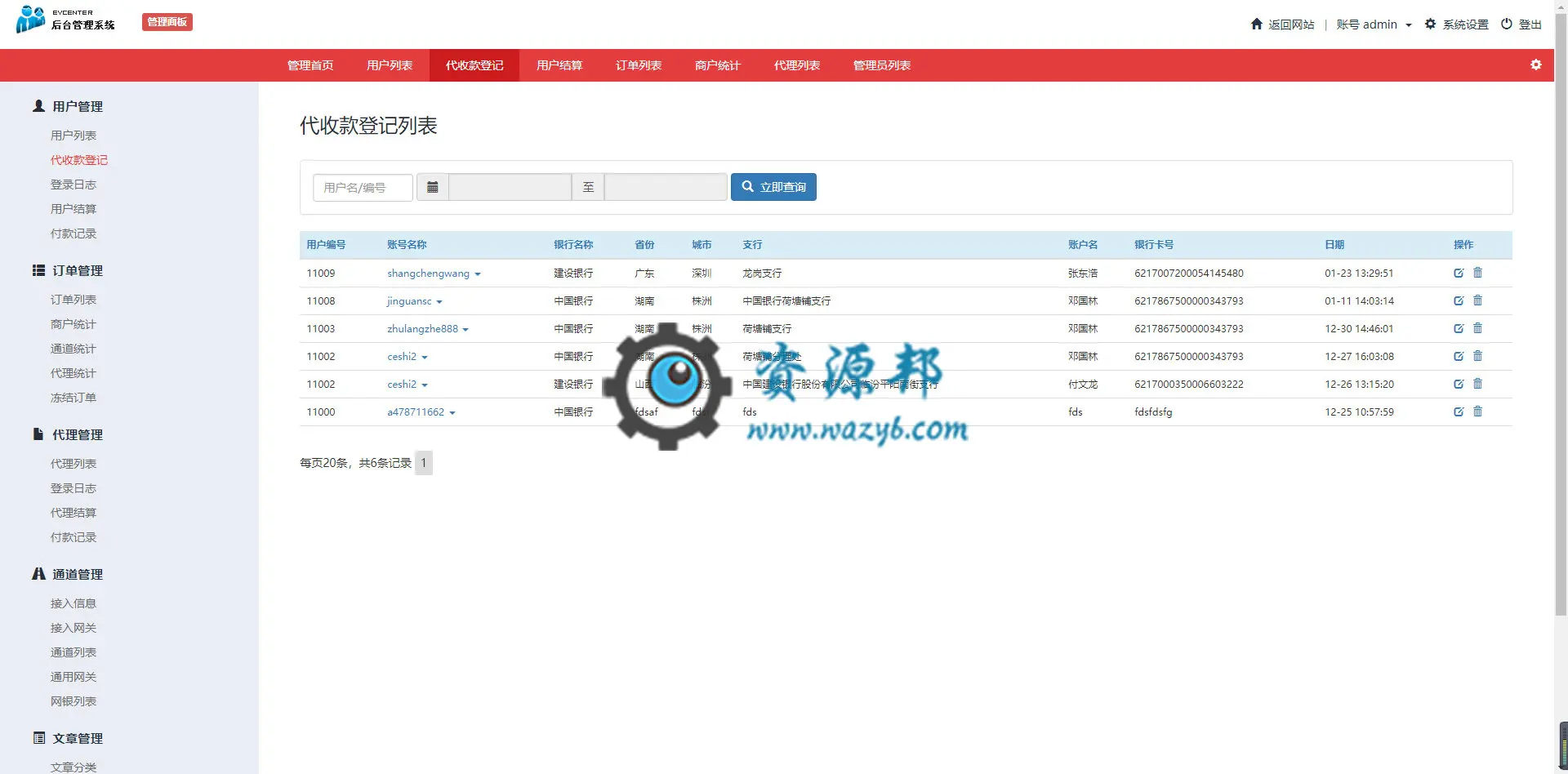Viewport: 1568px width, 774px height.
Task: Click the 登出 power icon
Action: coord(1507,24)
